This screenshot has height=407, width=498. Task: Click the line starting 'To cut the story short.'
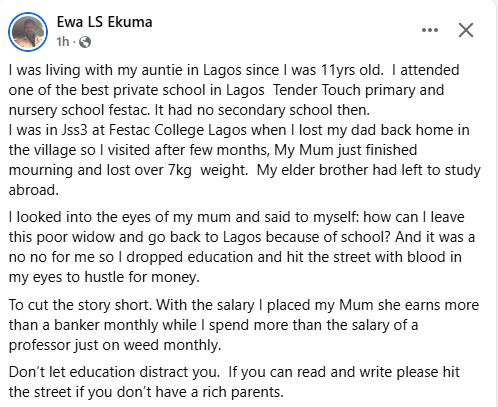[244, 305]
